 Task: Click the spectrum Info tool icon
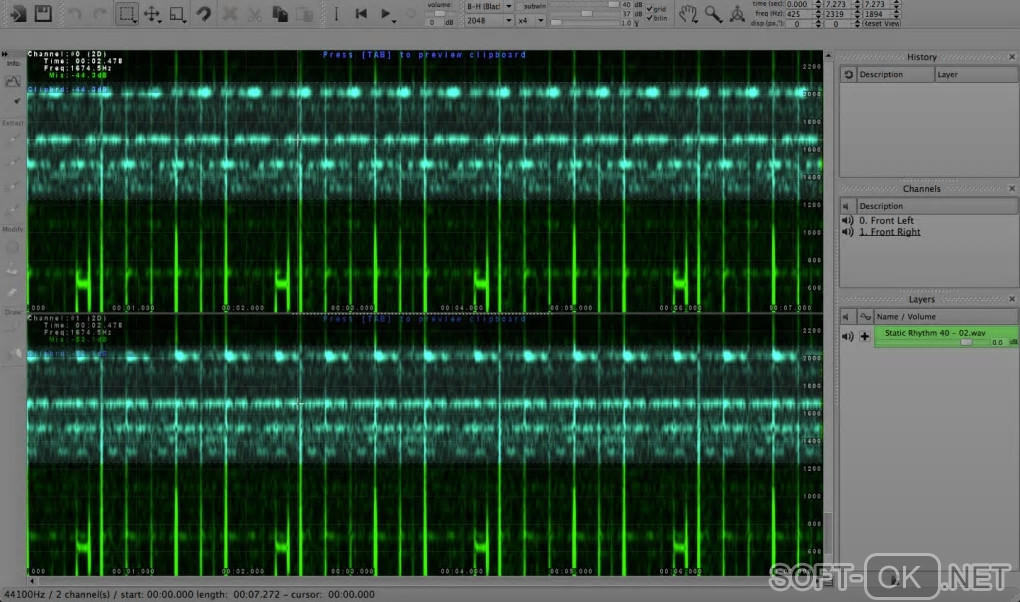(x=12, y=81)
